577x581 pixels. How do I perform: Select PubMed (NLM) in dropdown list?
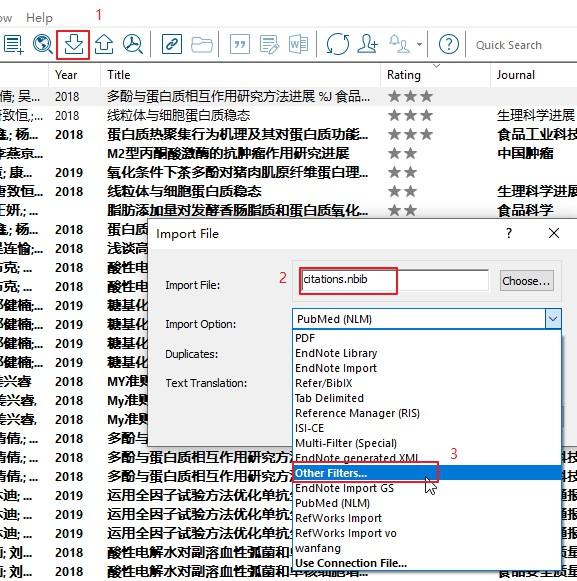click(x=427, y=503)
